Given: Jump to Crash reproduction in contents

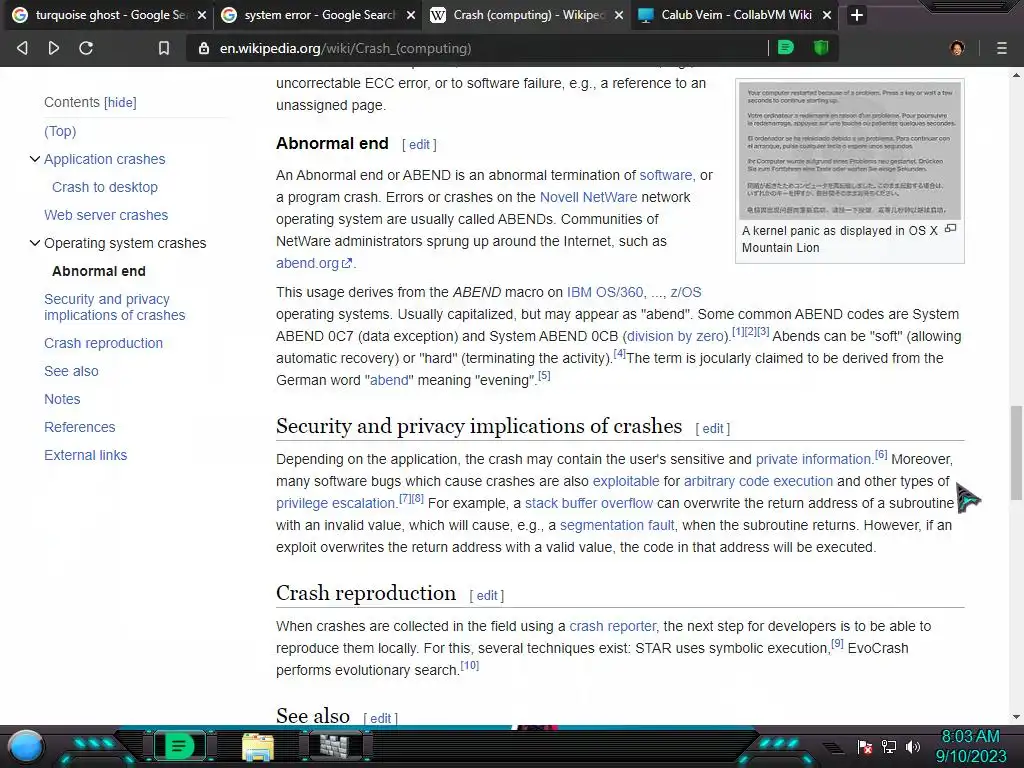Looking at the screenshot, I should coord(103,344).
